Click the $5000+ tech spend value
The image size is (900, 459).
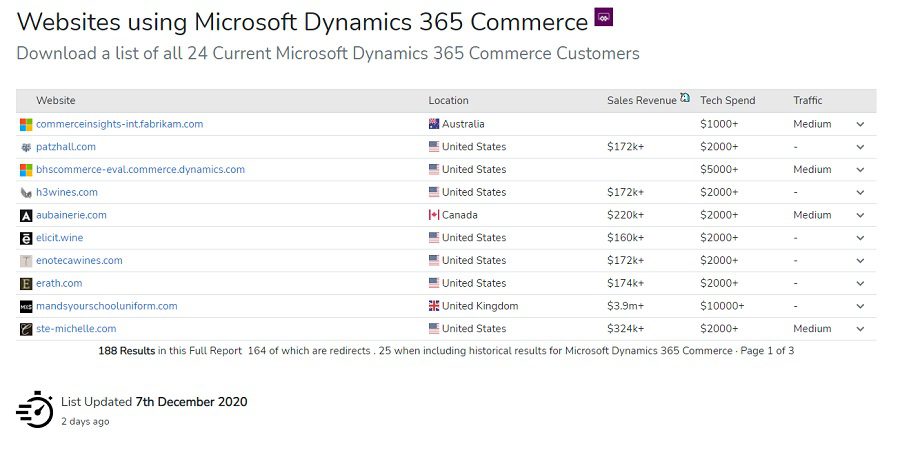(x=719, y=170)
